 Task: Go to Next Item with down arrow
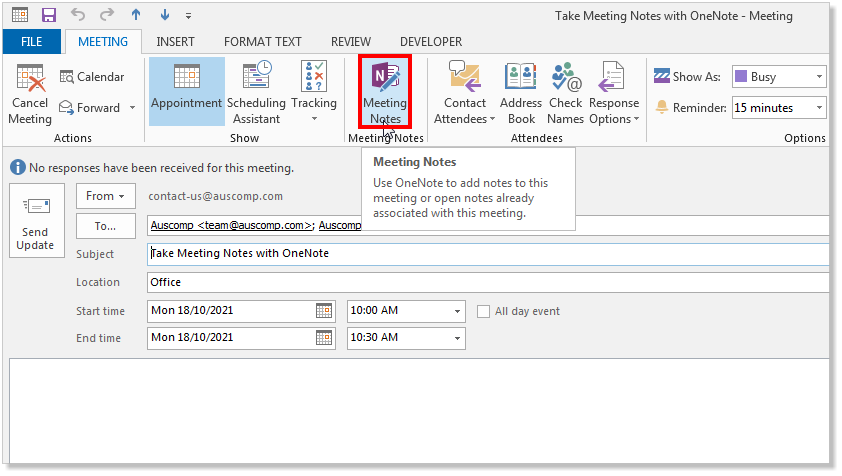[165, 15]
